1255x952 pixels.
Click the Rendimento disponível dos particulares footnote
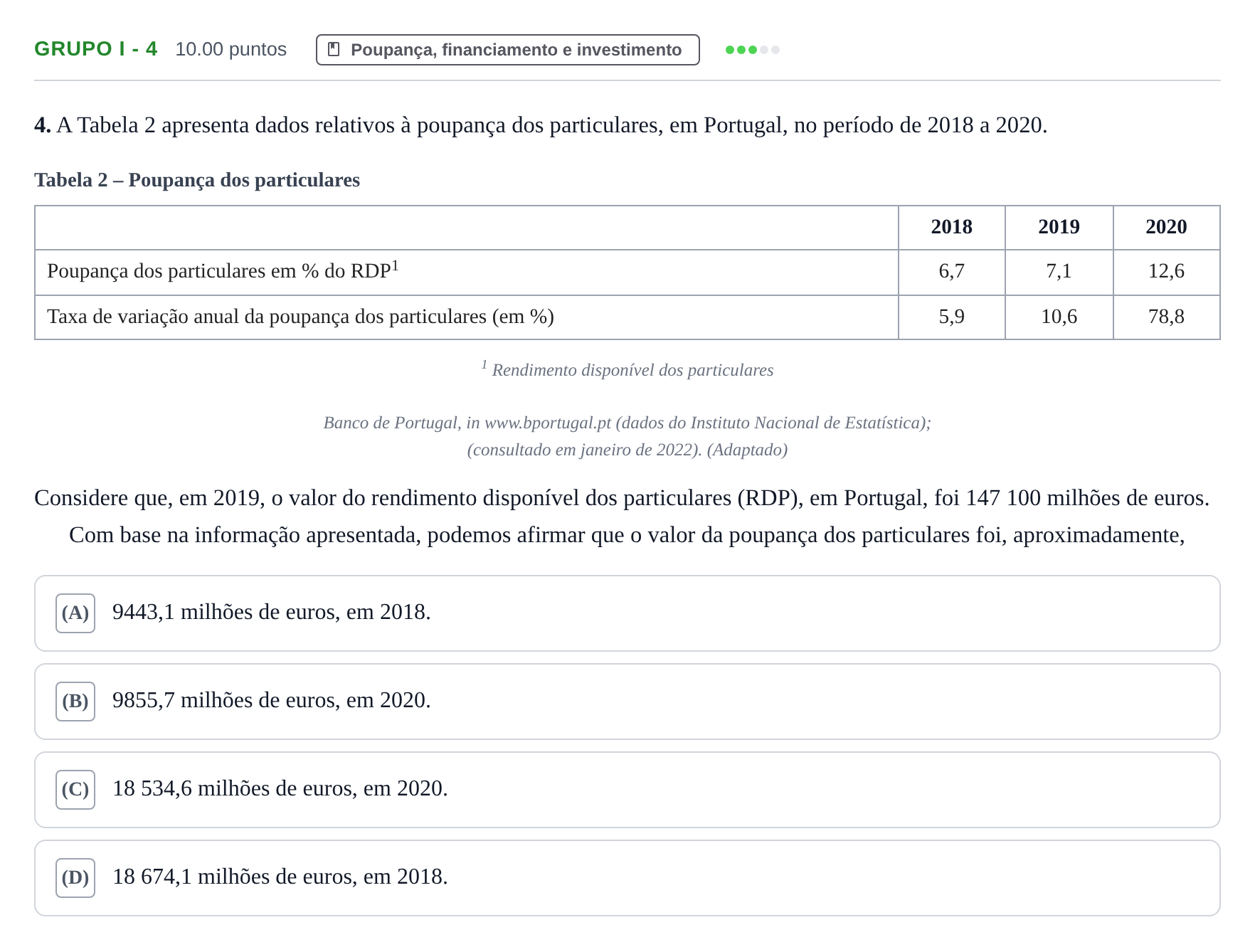point(627,369)
